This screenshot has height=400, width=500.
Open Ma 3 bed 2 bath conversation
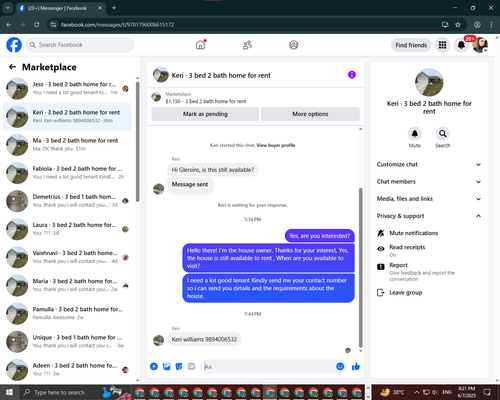67,145
